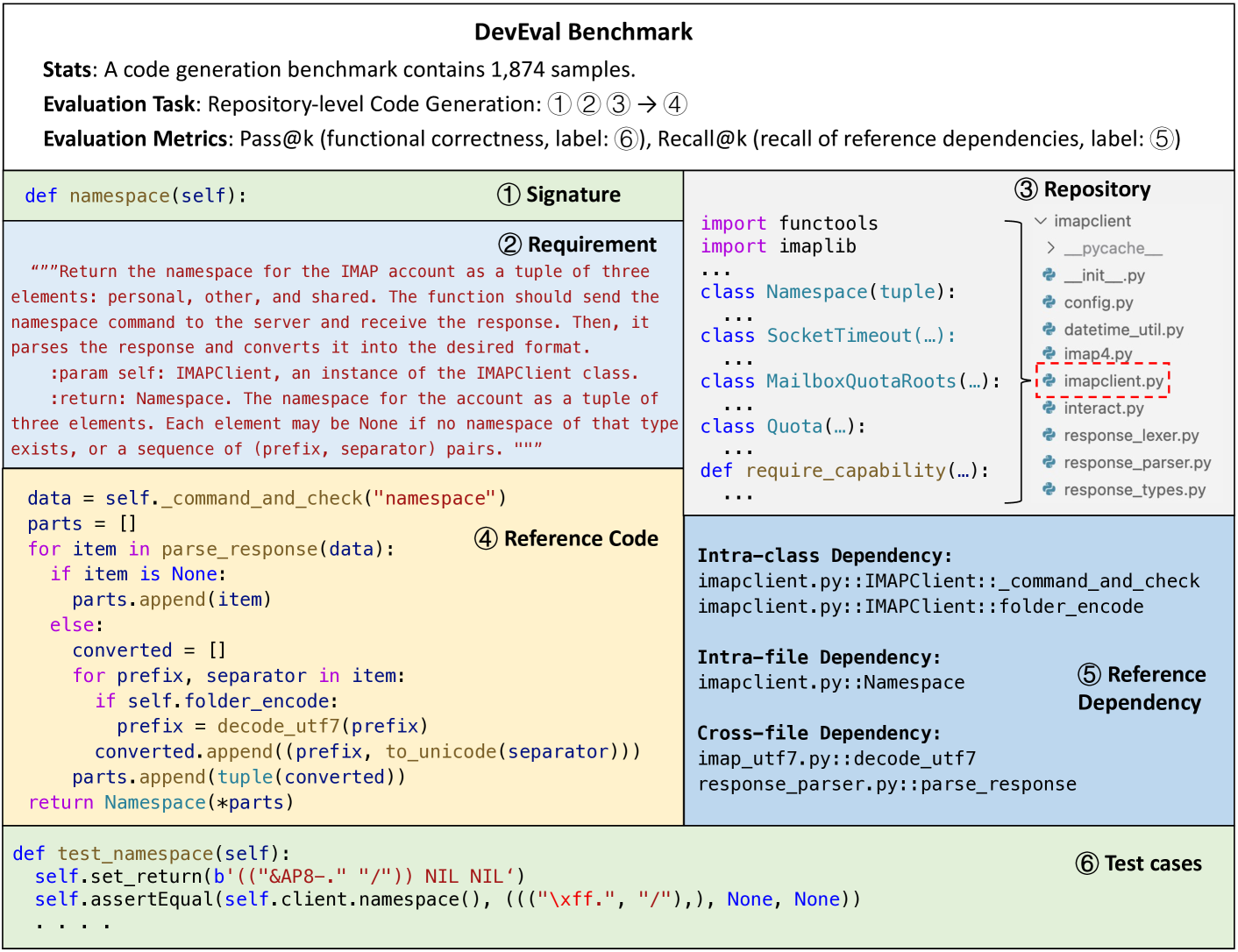The height and width of the screenshot is (952, 1238).
Task: Click the DevEval Benchmark title
Action: tap(583, 32)
